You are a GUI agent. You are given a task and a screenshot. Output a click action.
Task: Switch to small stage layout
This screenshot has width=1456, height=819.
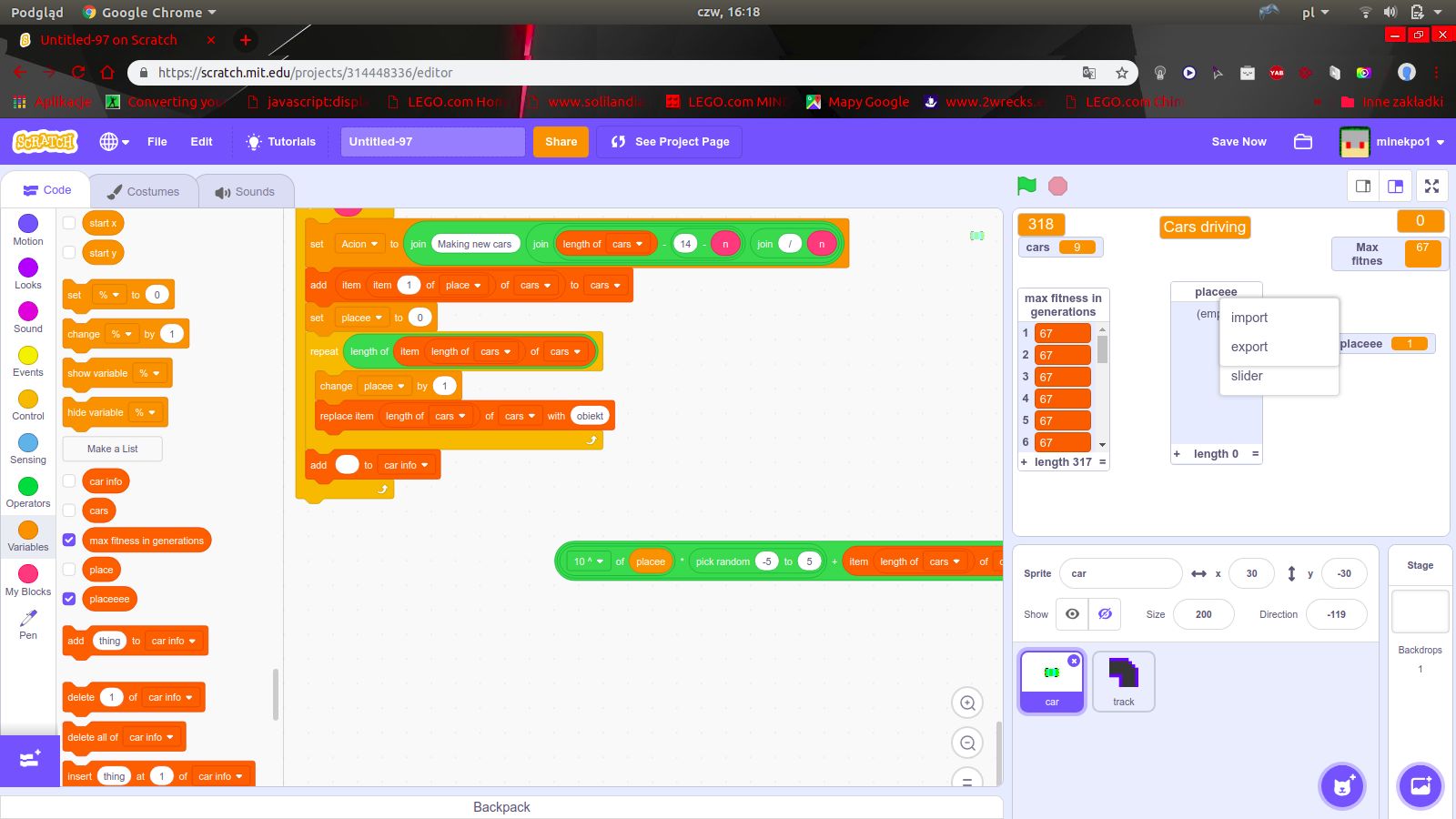(x=1363, y=187)
